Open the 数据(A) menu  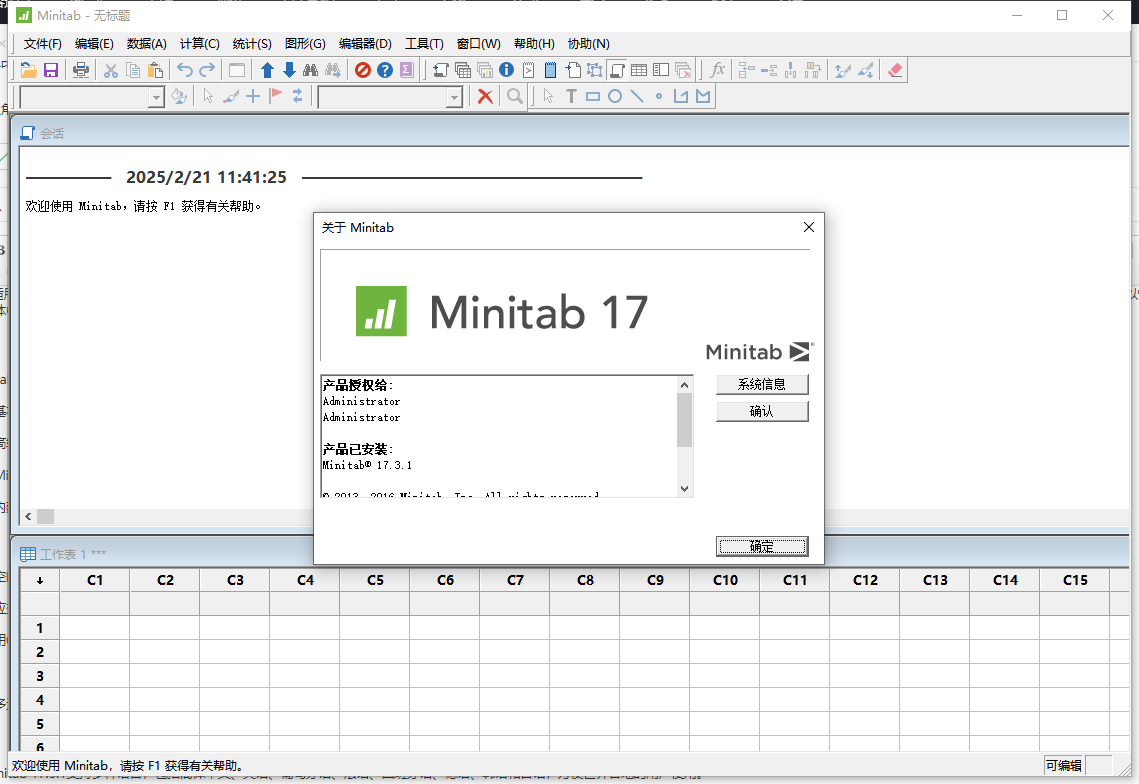[x=147, y=44]
